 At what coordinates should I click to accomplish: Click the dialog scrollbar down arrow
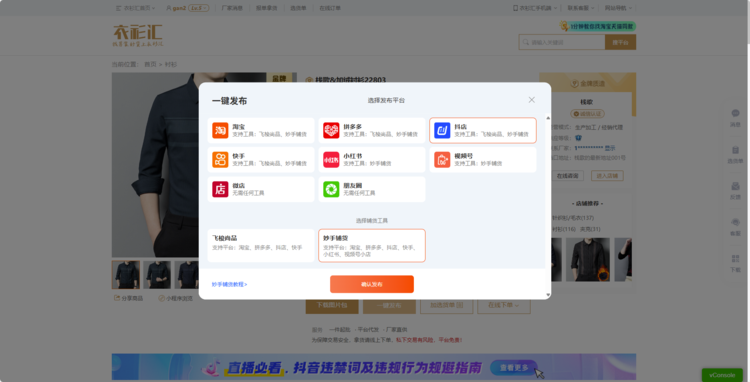[x=548, y=295]
